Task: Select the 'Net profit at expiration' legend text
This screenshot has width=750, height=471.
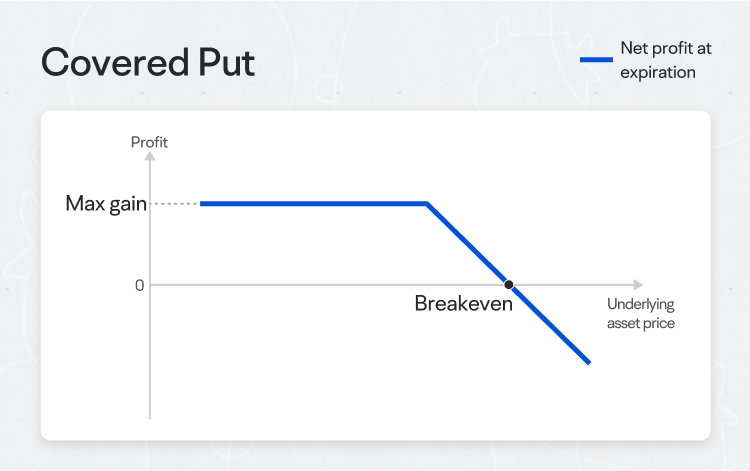Action: coord(665,60)
